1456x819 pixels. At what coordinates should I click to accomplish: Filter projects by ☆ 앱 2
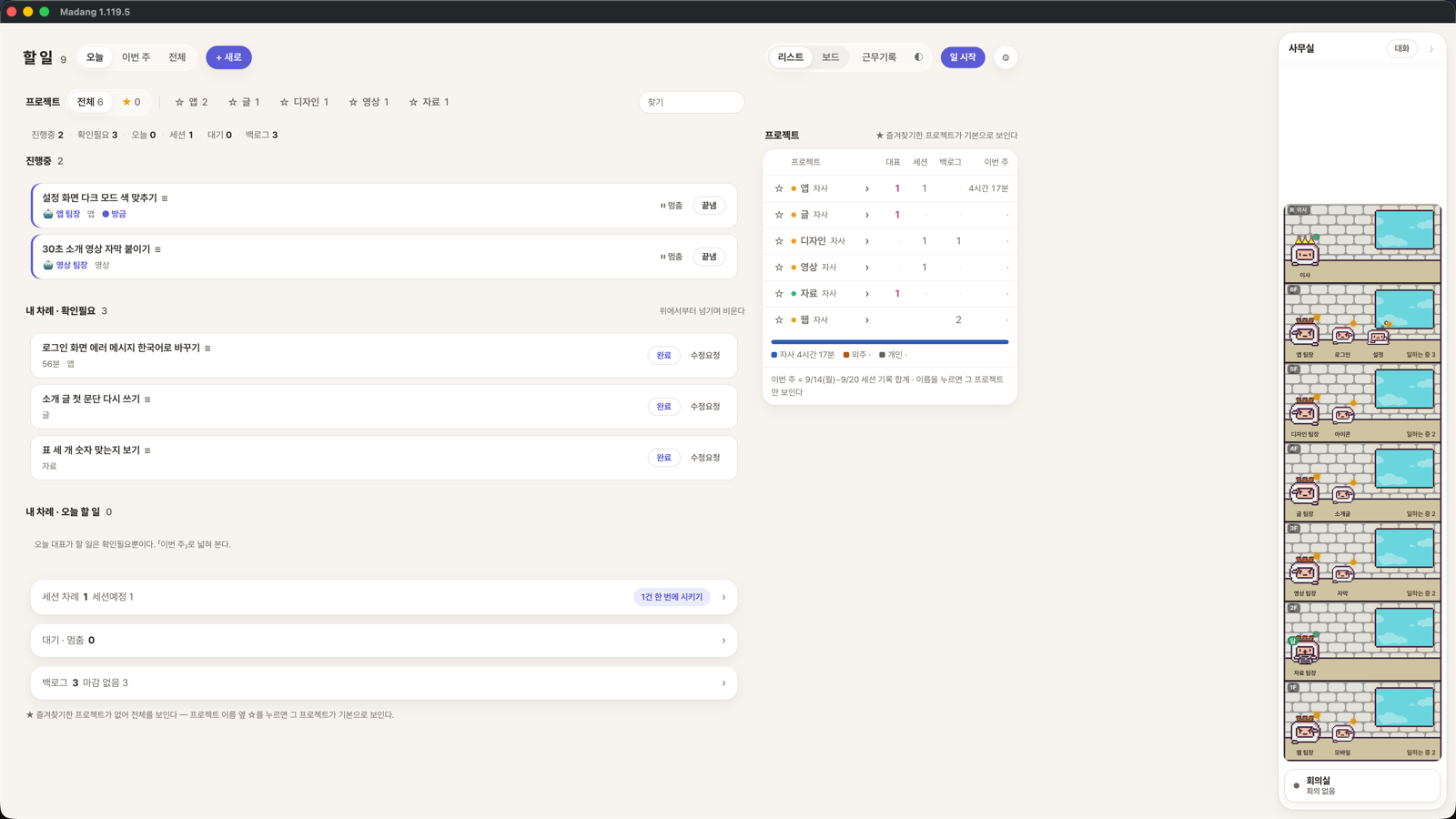(x=191, y=102)
